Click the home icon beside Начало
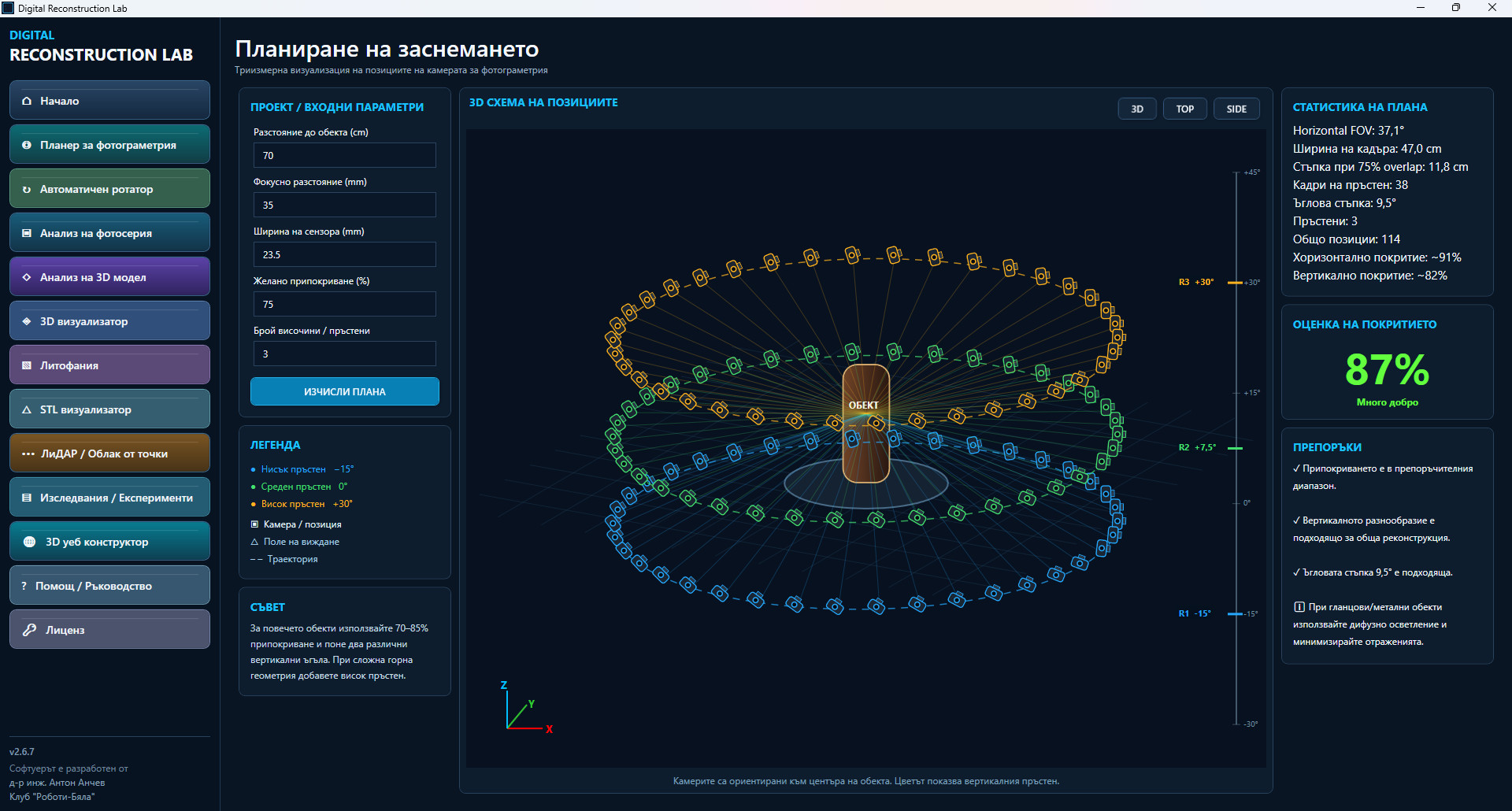 [27, 101]
